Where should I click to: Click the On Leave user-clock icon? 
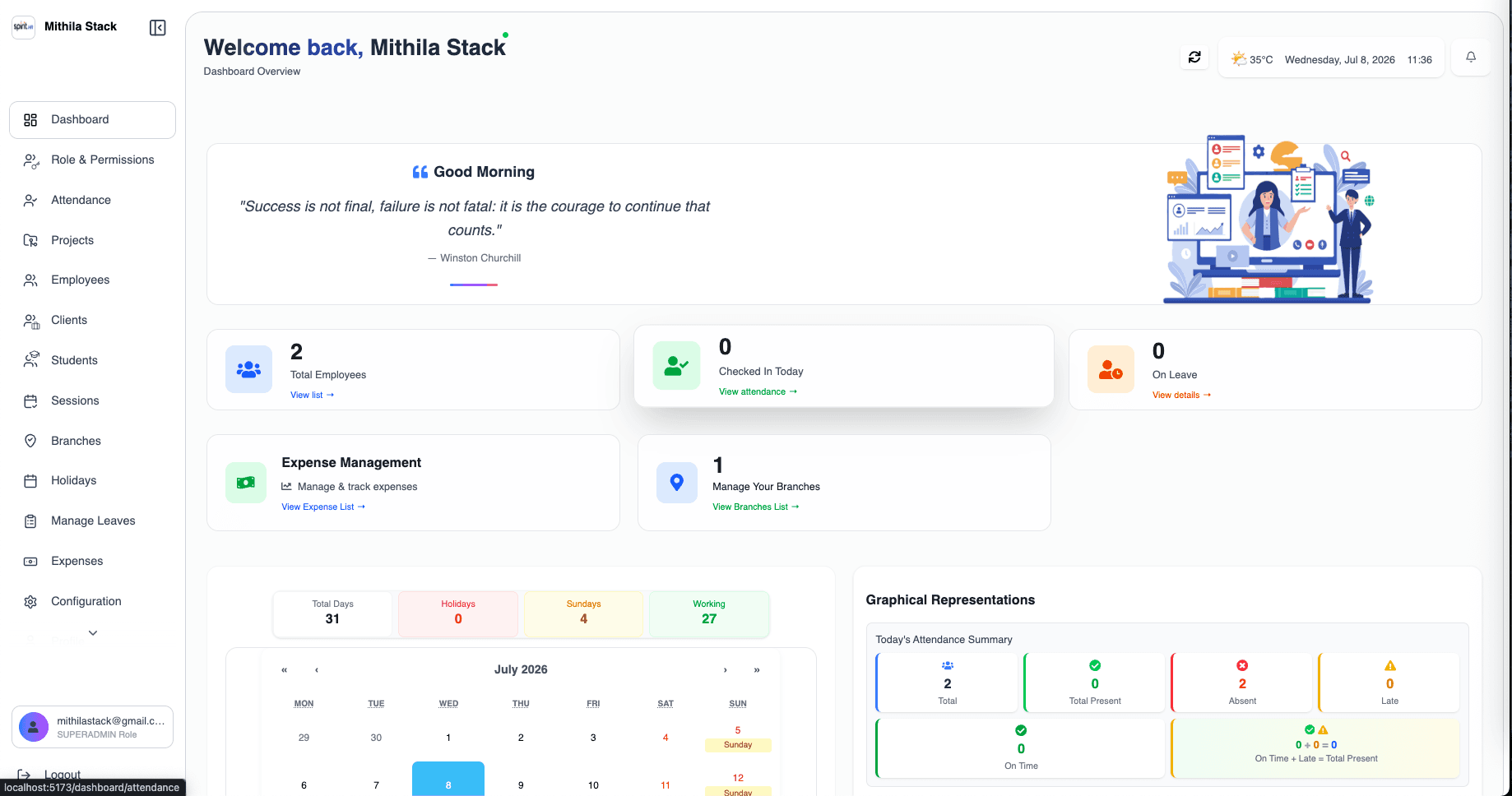click(x=1111, y=369)
